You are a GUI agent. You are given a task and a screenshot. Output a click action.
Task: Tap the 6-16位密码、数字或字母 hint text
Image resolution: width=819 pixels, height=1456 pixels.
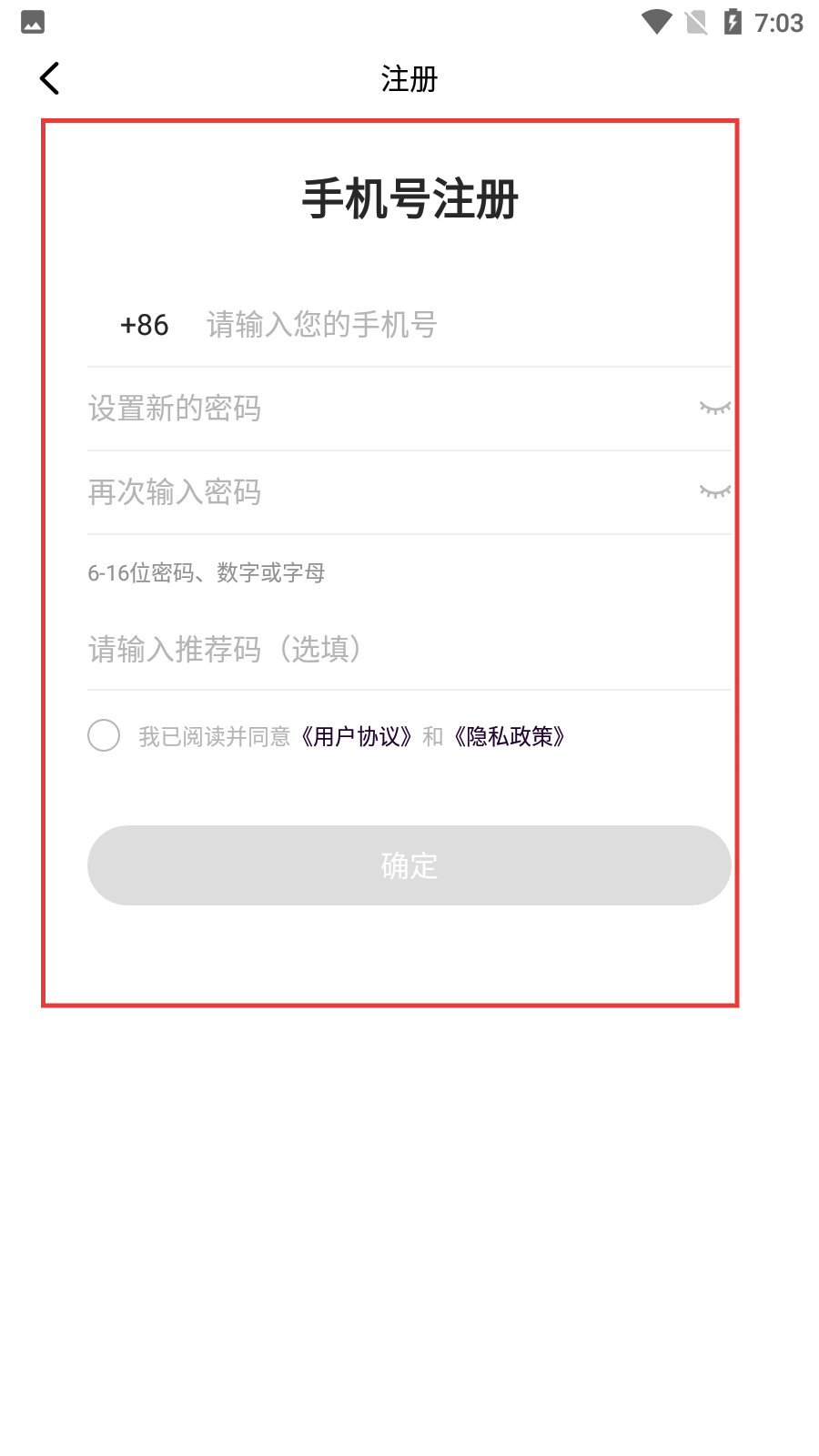207,572
